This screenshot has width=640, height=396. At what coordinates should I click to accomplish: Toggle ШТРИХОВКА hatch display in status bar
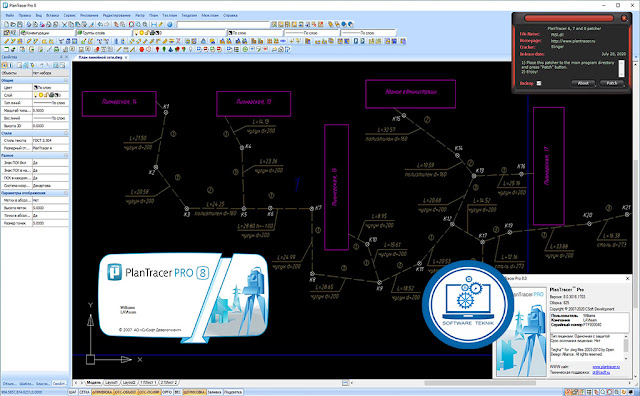(195, 392)
